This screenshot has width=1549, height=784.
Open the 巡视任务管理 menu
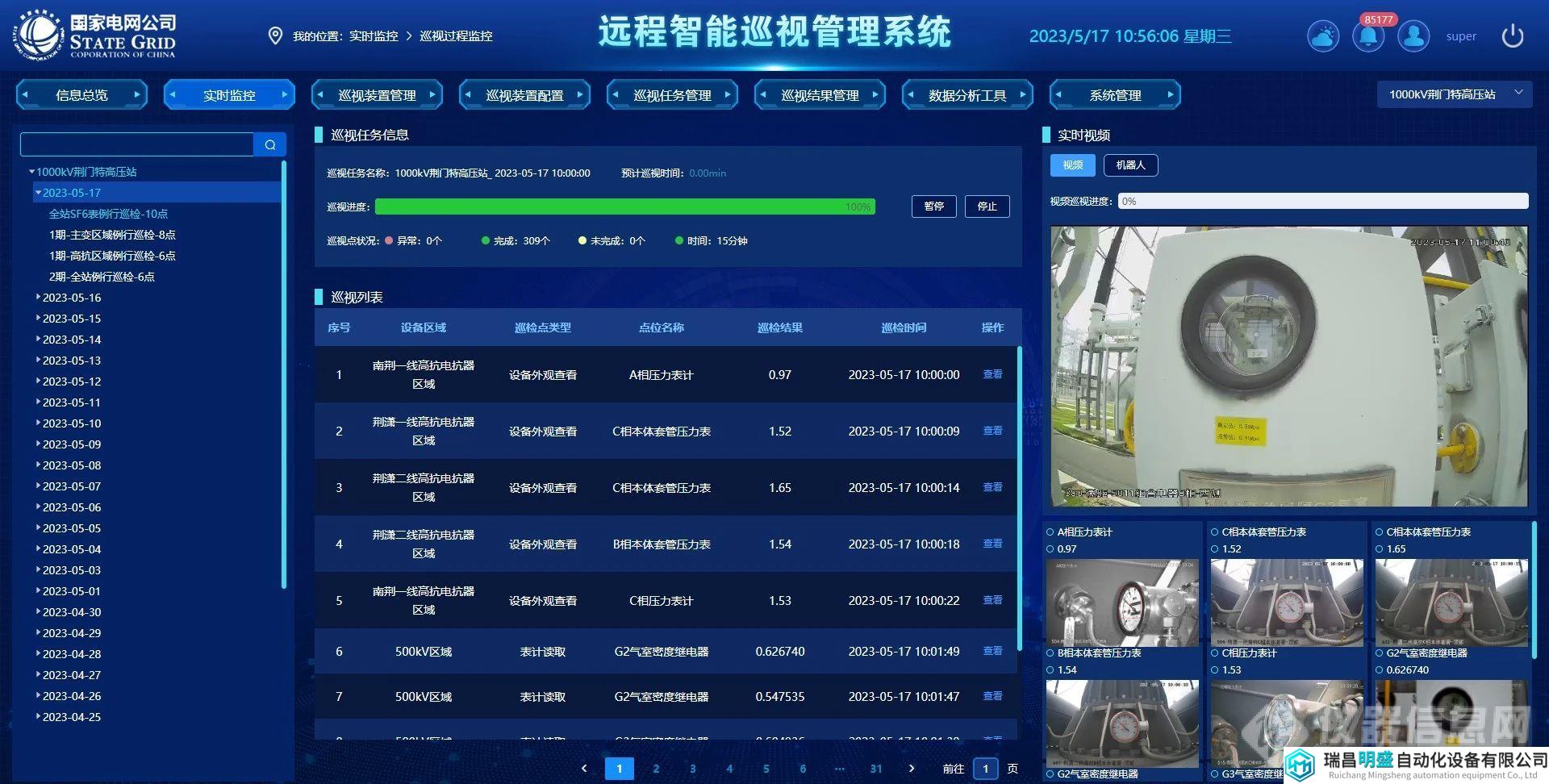point(672,95)
